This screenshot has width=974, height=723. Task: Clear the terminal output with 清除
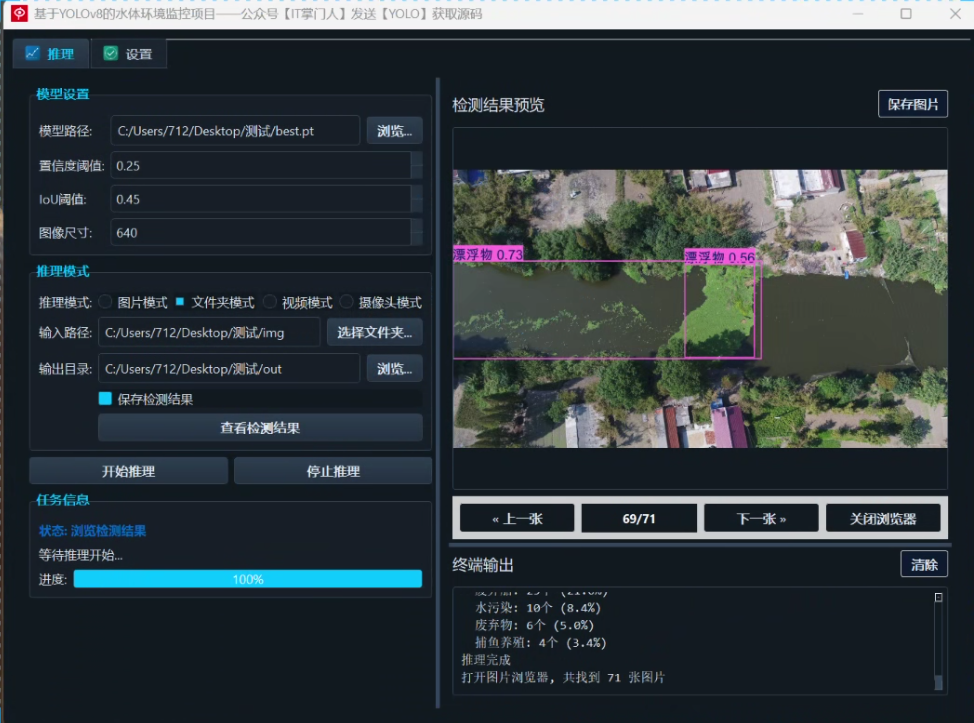924,565
